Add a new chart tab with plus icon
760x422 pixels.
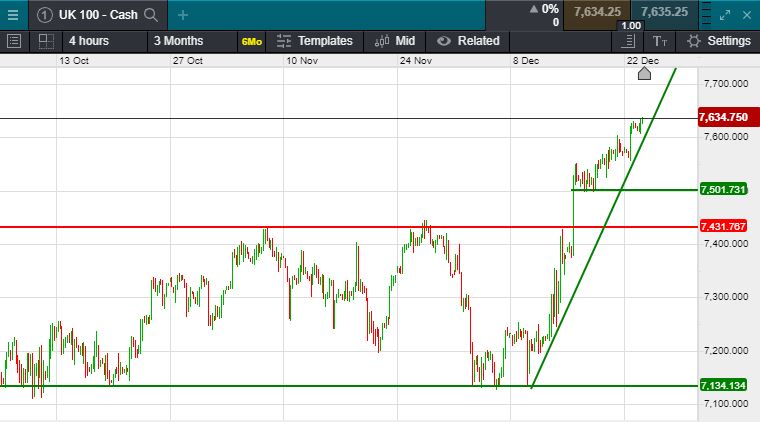click(183, 14)
